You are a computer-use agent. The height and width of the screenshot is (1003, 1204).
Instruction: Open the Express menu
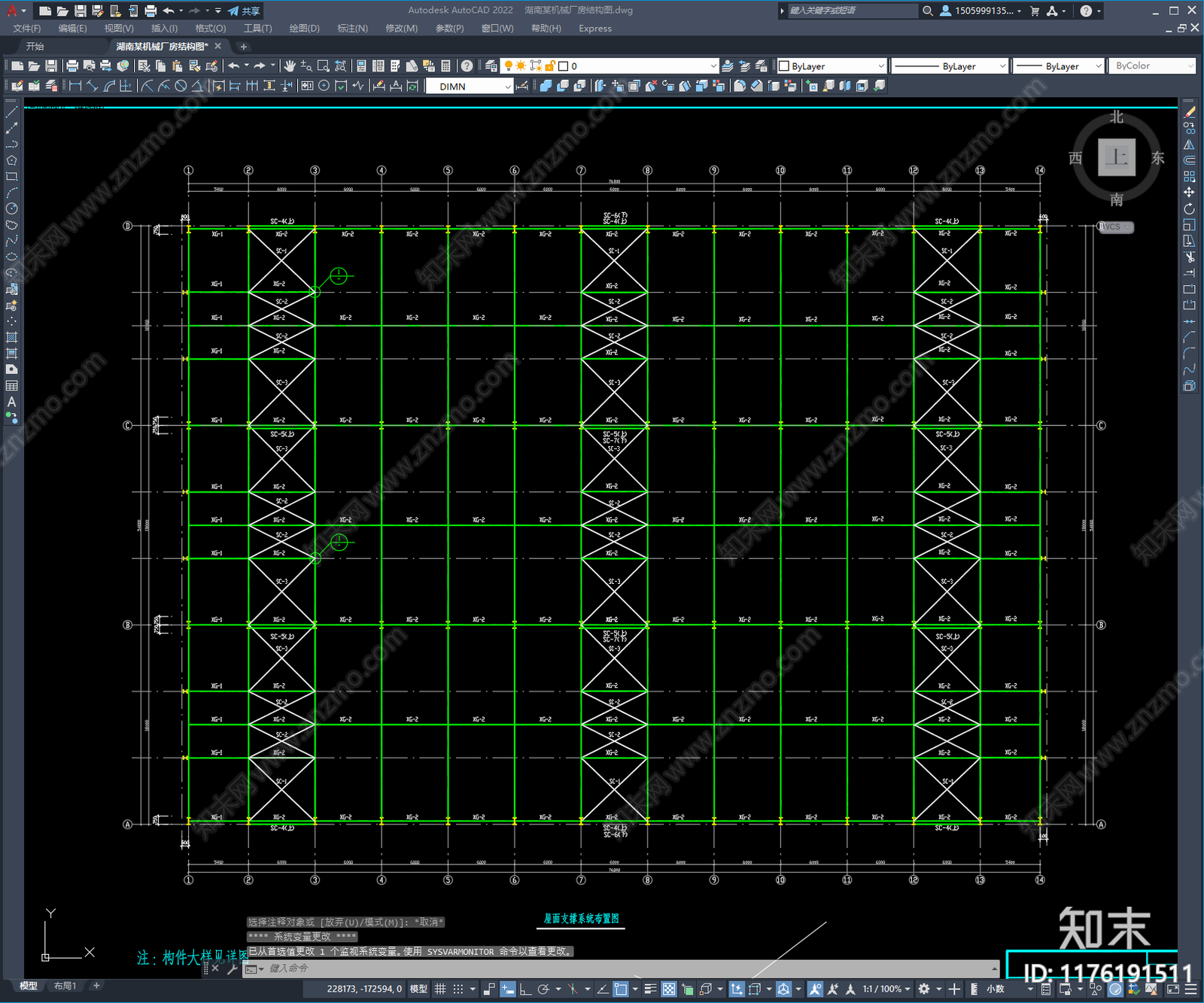coord(595,29)
